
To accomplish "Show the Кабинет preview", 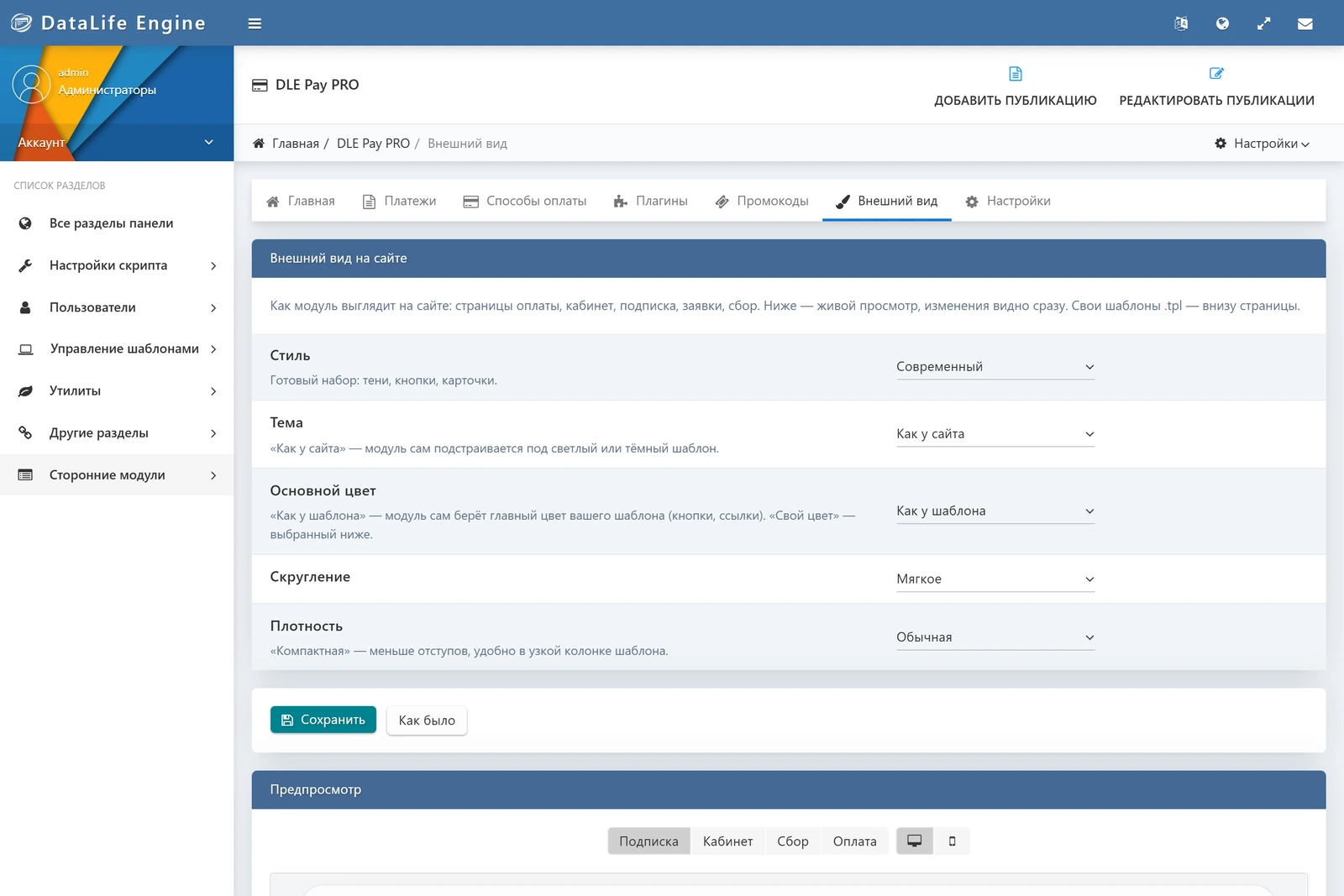I will (727, 841).
